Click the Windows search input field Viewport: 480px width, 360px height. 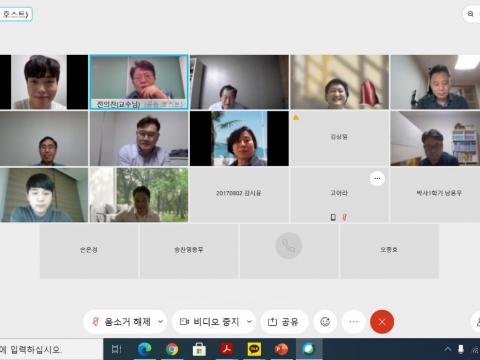click(51, 349)
